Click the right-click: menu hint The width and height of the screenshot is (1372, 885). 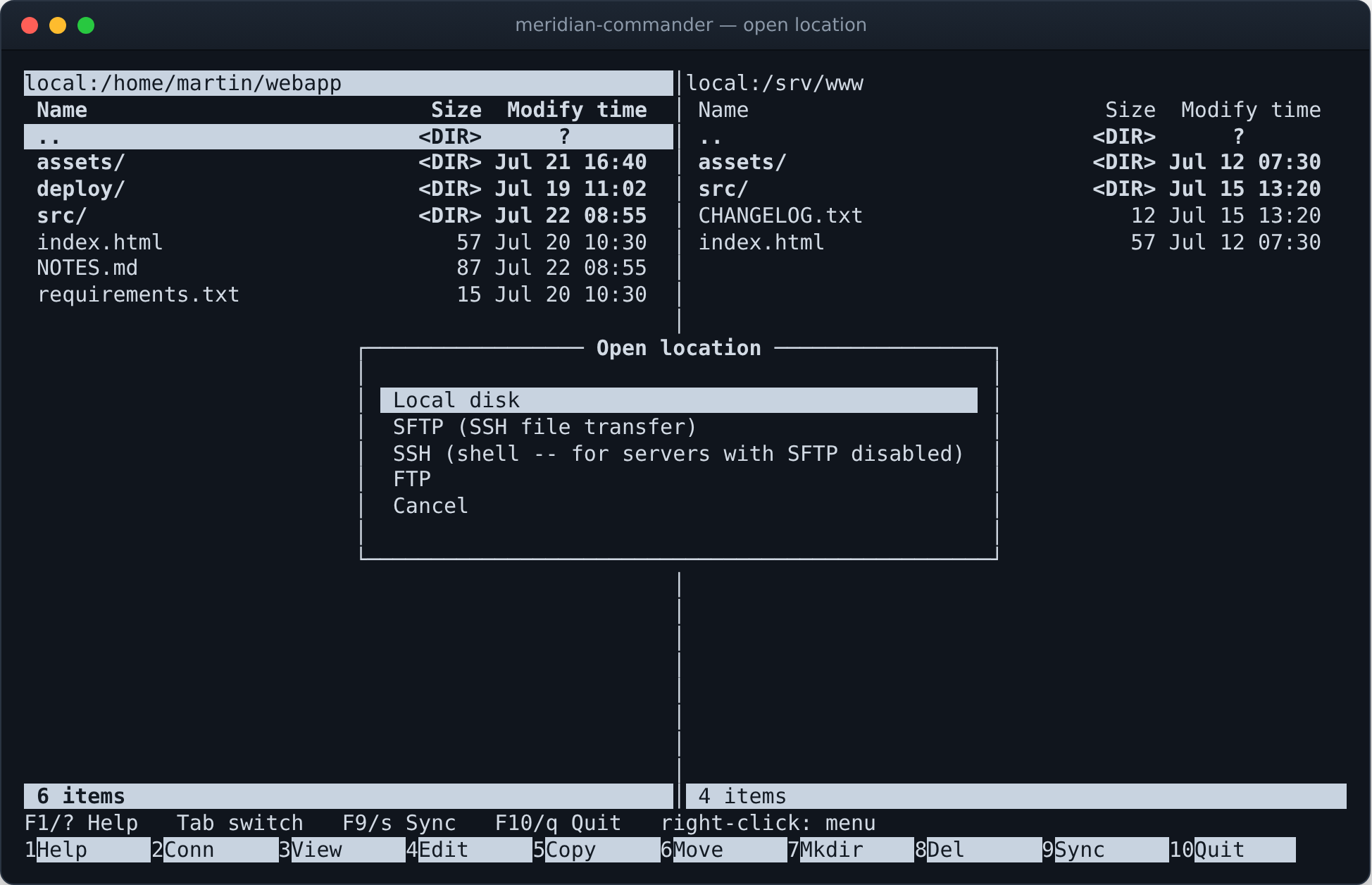(x=768, y=823)
